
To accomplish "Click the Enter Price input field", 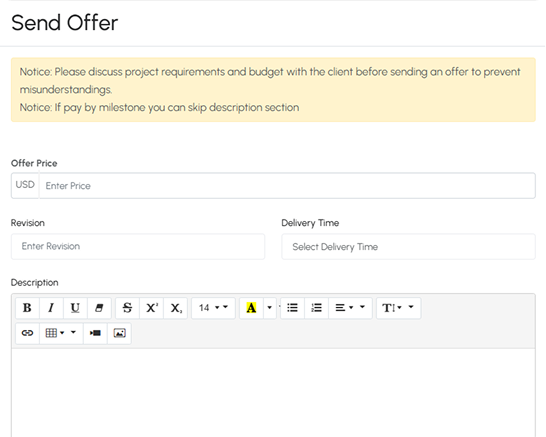I will (x=287, y=186).
